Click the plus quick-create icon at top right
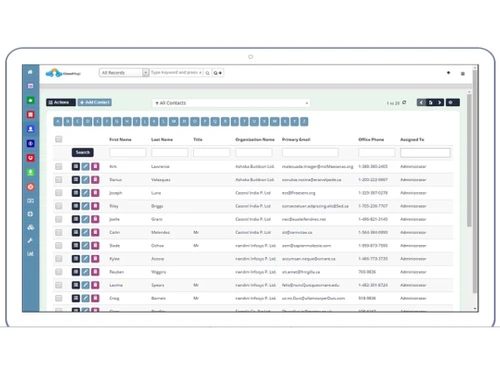This screenshot has height=375, width=500. click(x=448, y=73)
